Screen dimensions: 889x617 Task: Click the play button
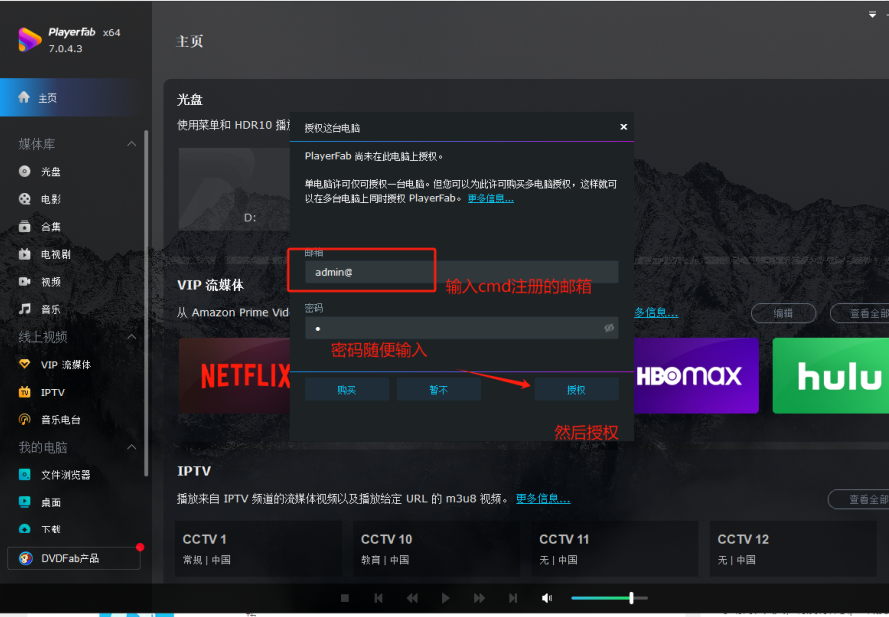[x=446, y=598]
